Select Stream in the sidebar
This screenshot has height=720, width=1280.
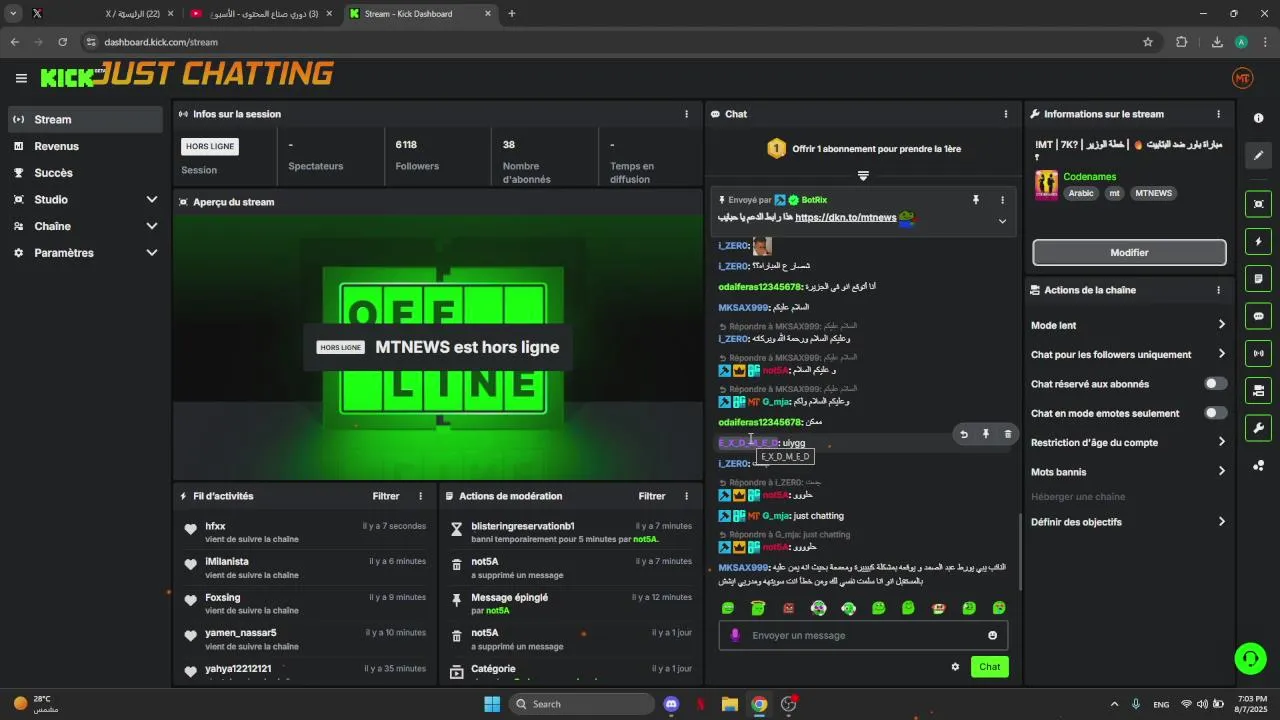pyautogui.click(x=84, y=119)
